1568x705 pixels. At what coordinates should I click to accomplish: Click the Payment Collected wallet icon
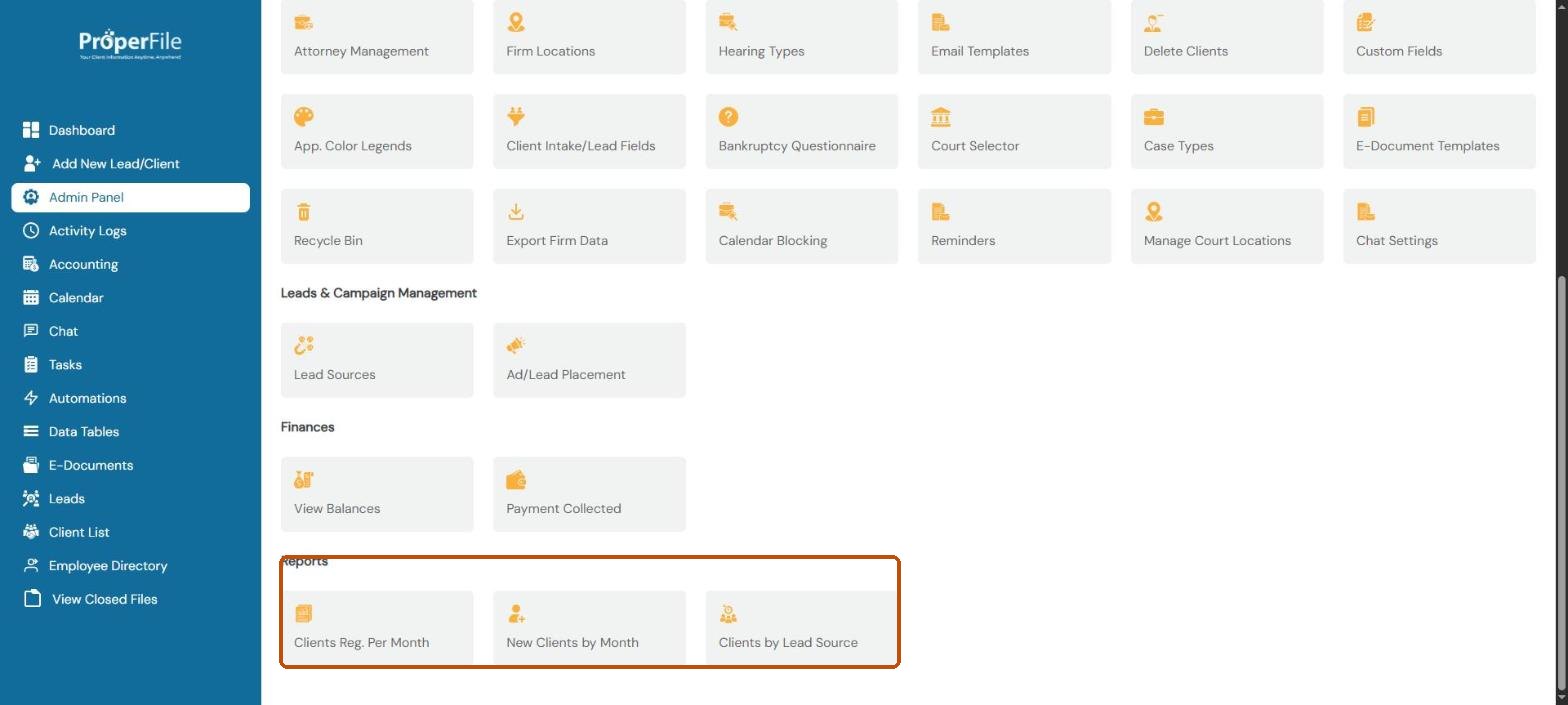click(x=516, y=480)
